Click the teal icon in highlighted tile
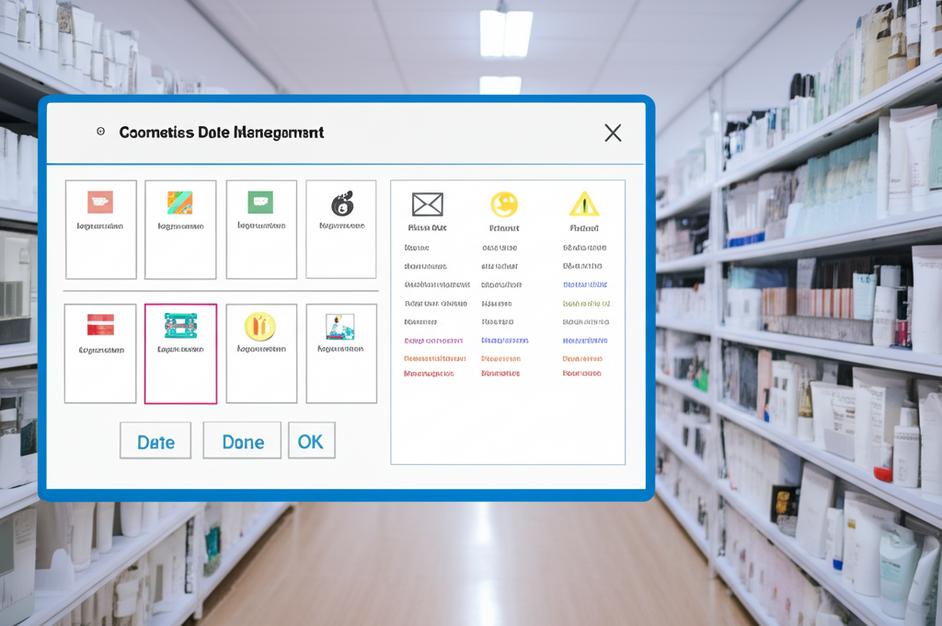This screenshot has width=942, height=626. (180, 326)
